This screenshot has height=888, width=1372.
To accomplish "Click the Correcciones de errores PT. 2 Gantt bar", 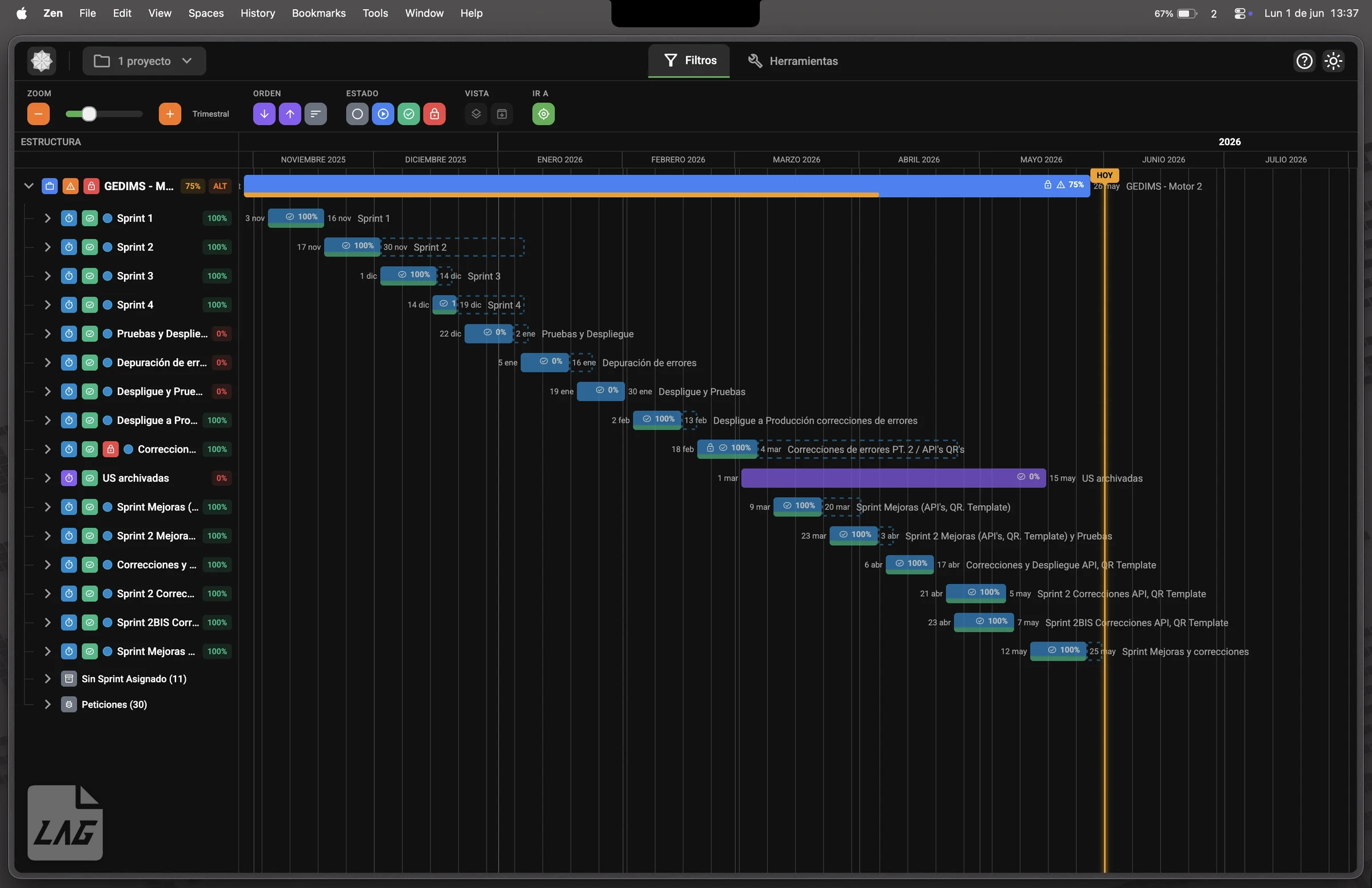I will (727, 449).
